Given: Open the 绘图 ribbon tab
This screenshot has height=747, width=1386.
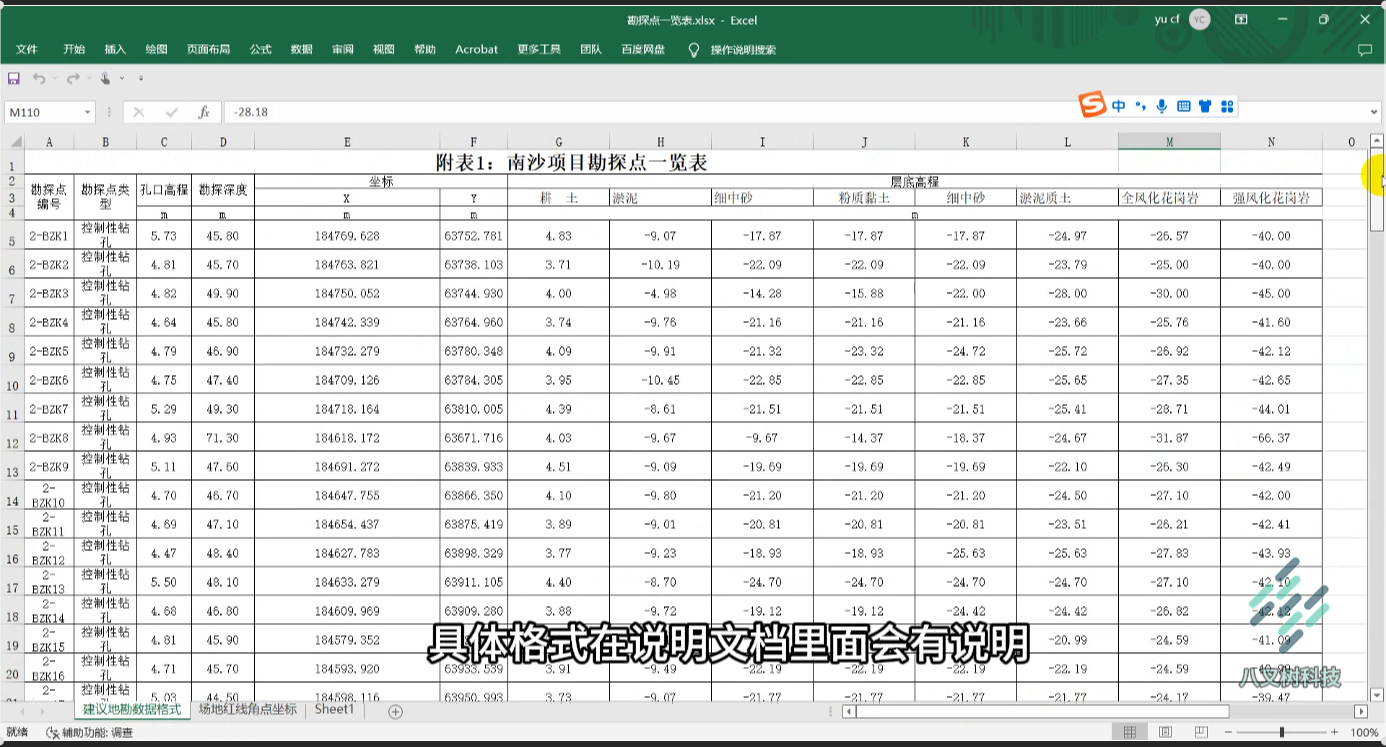Looking at the screenshot, I should tap(157, 49).
